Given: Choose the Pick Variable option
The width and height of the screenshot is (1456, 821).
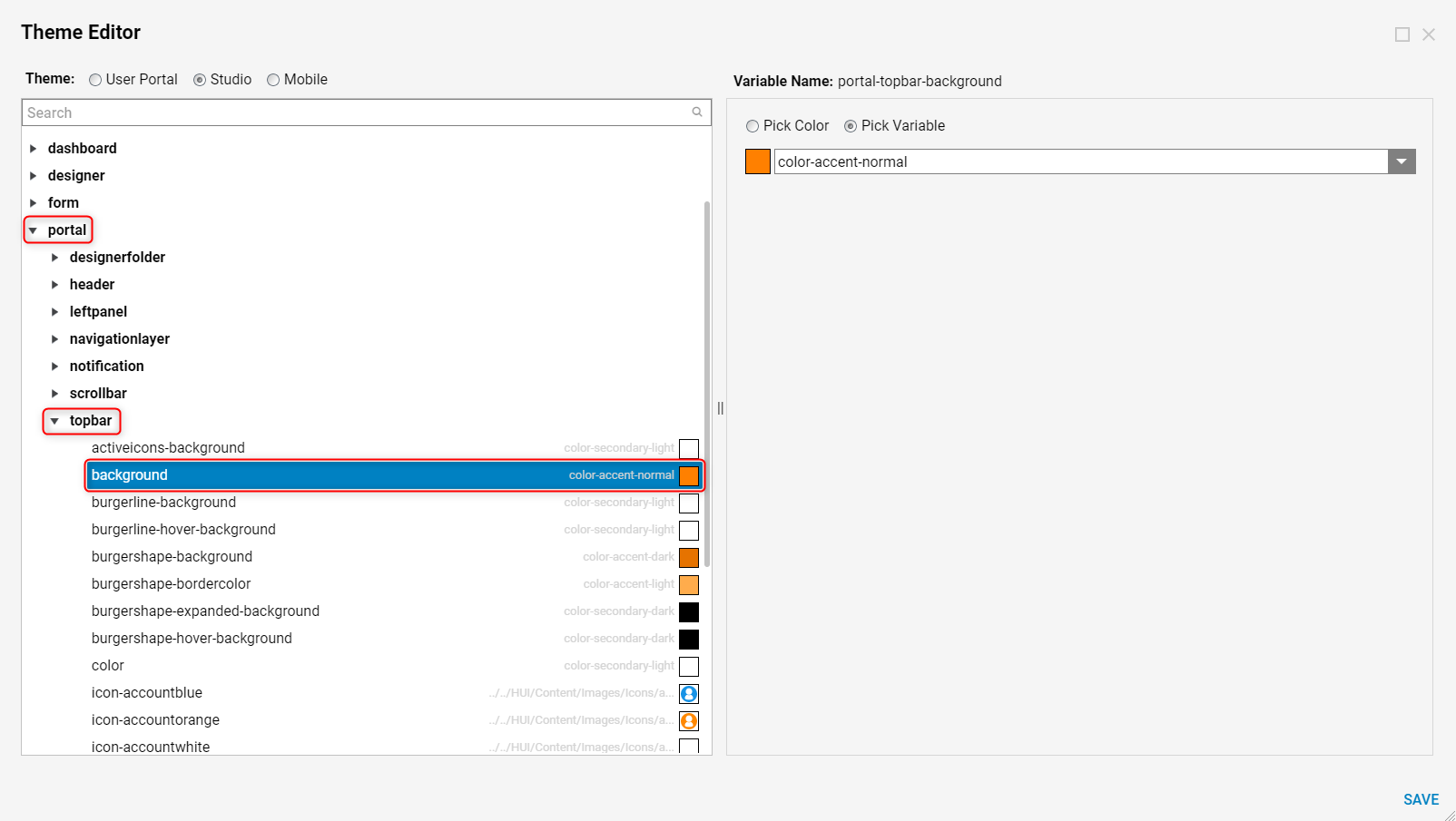Looking at the screenshot, I should click(851, 126).
